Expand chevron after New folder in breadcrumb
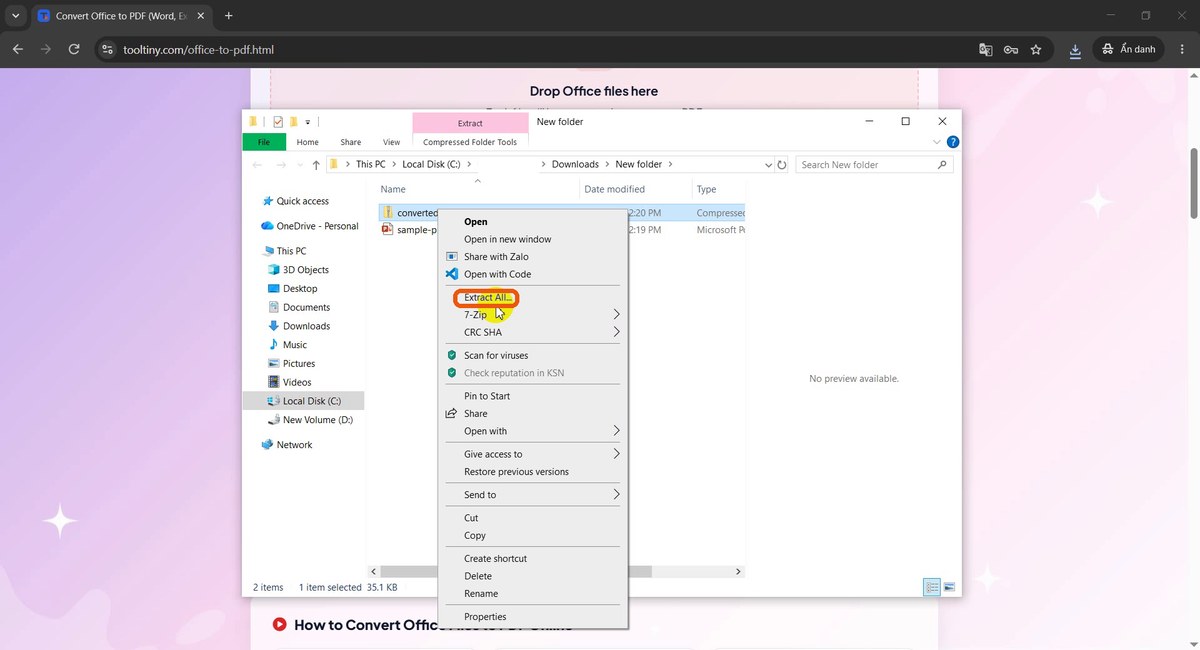 tap(671, 165)
